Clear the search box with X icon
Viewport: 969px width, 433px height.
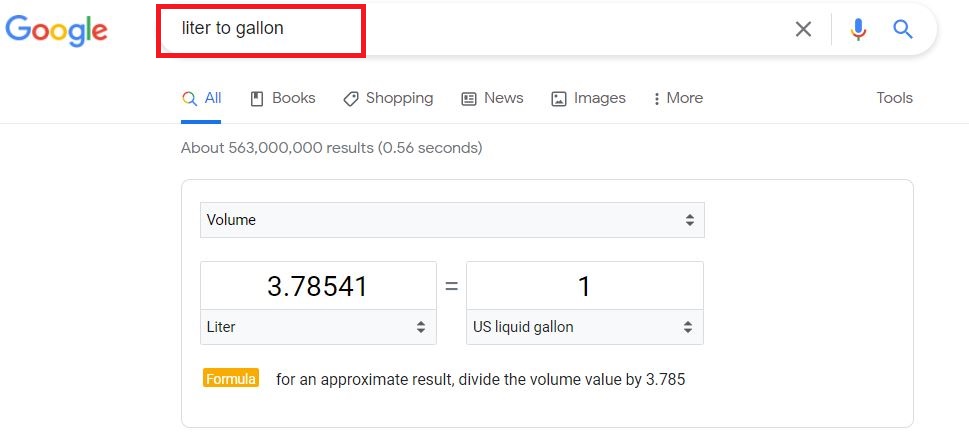pos(803,29)
